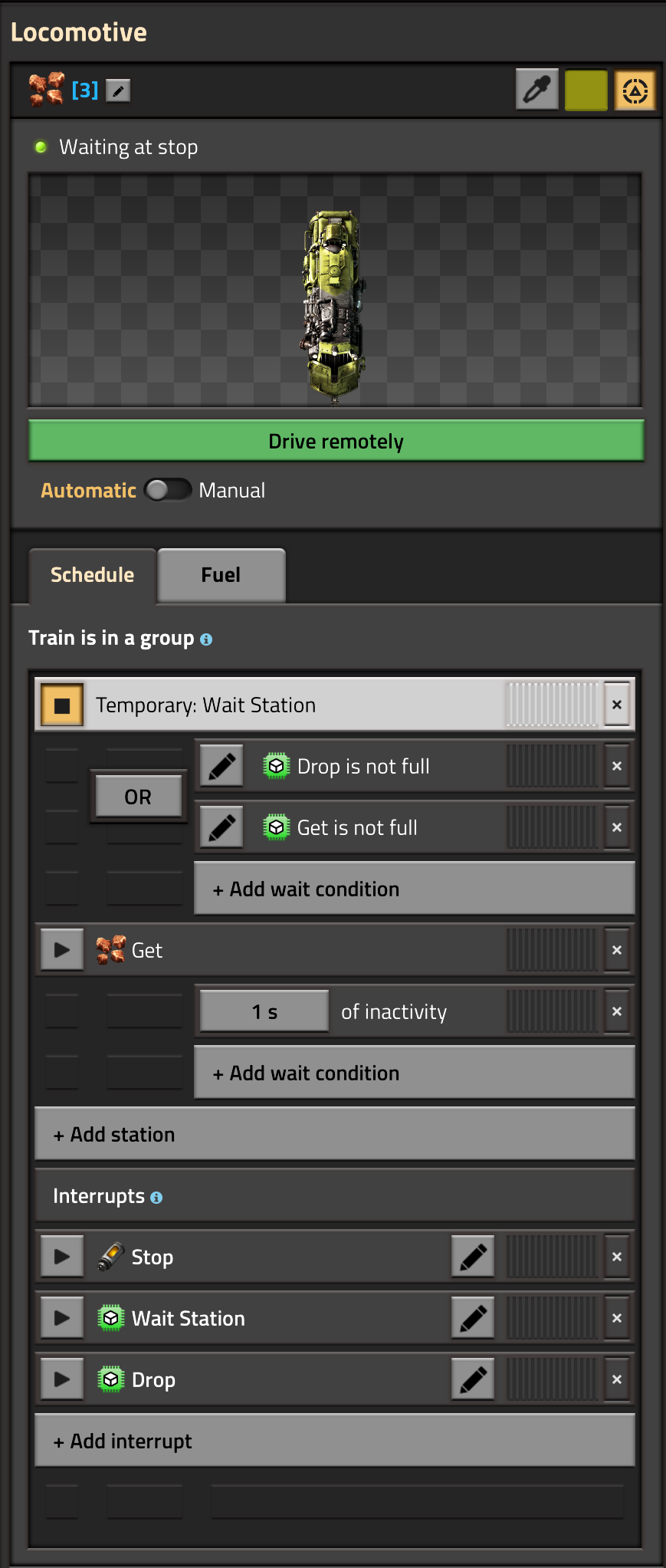Click Drive remotely button
Image resolution: width=666 pixels, height=1568 pixels.
click(x=336, y=441)
